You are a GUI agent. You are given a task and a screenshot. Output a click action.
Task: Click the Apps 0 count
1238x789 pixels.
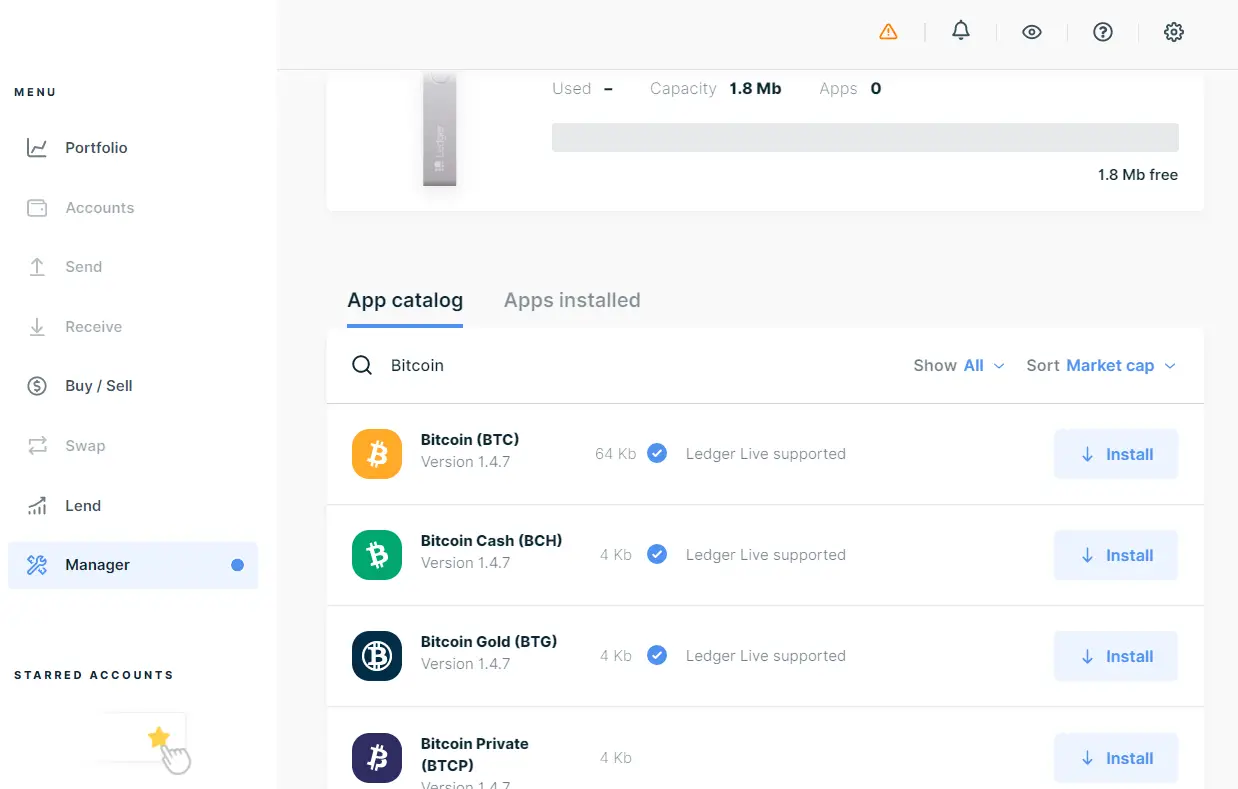click(876, 89)
